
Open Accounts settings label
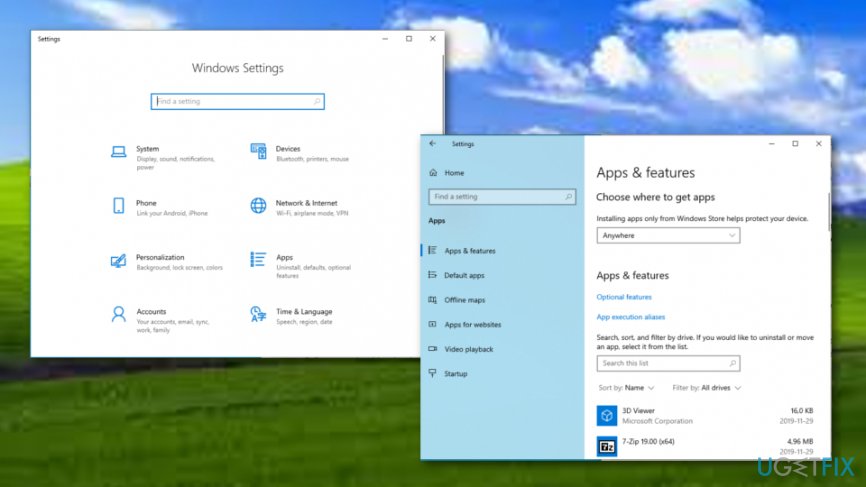click(151, 311)
